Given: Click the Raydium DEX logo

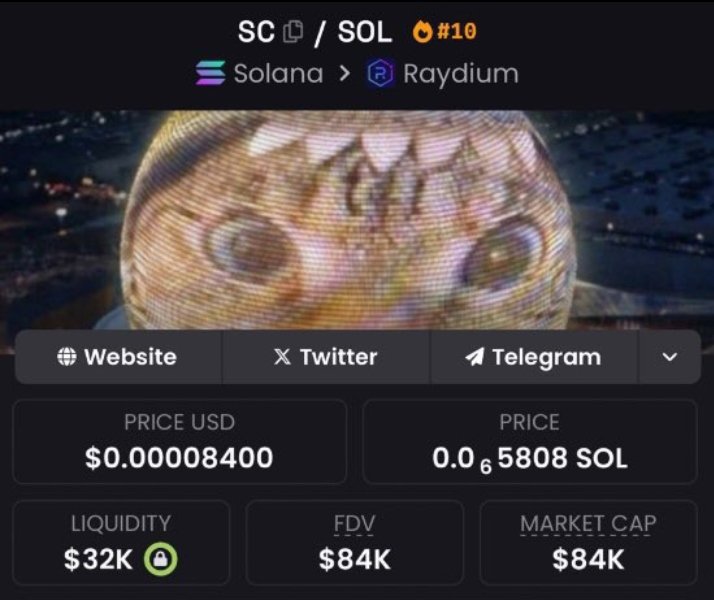Looking at the screenshot, I should [x=381, y=73].
